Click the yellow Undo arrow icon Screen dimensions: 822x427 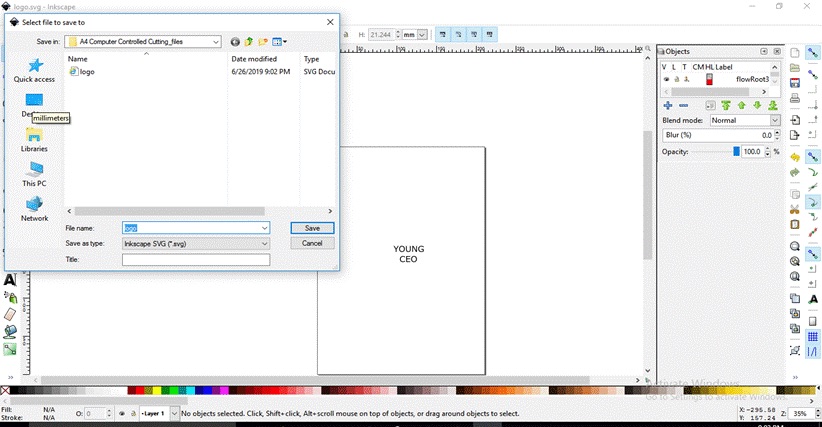[795, 157]
